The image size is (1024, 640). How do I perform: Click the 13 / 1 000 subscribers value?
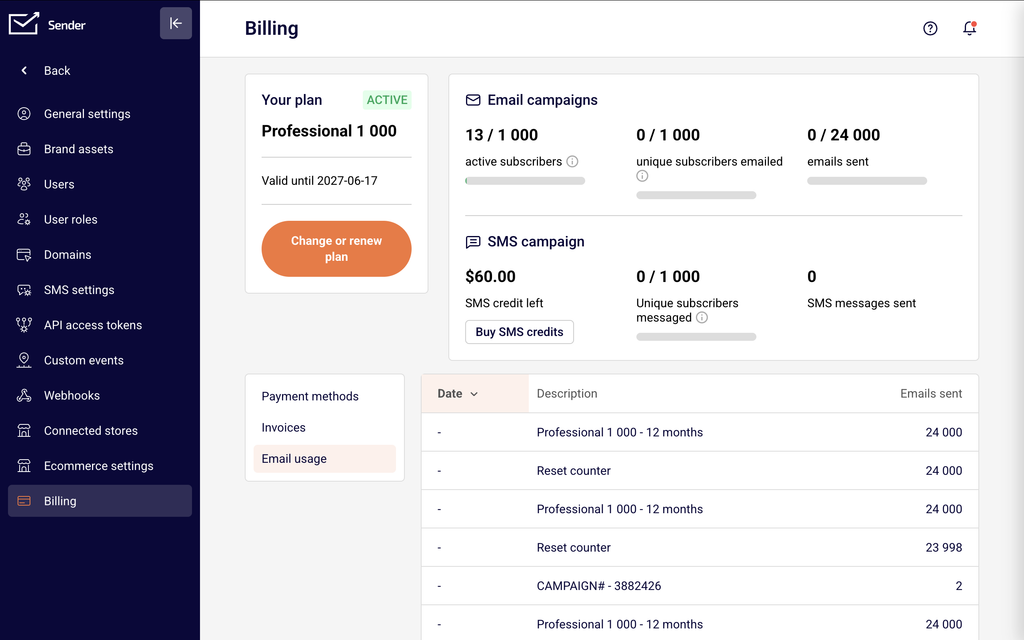click(502, 135)
